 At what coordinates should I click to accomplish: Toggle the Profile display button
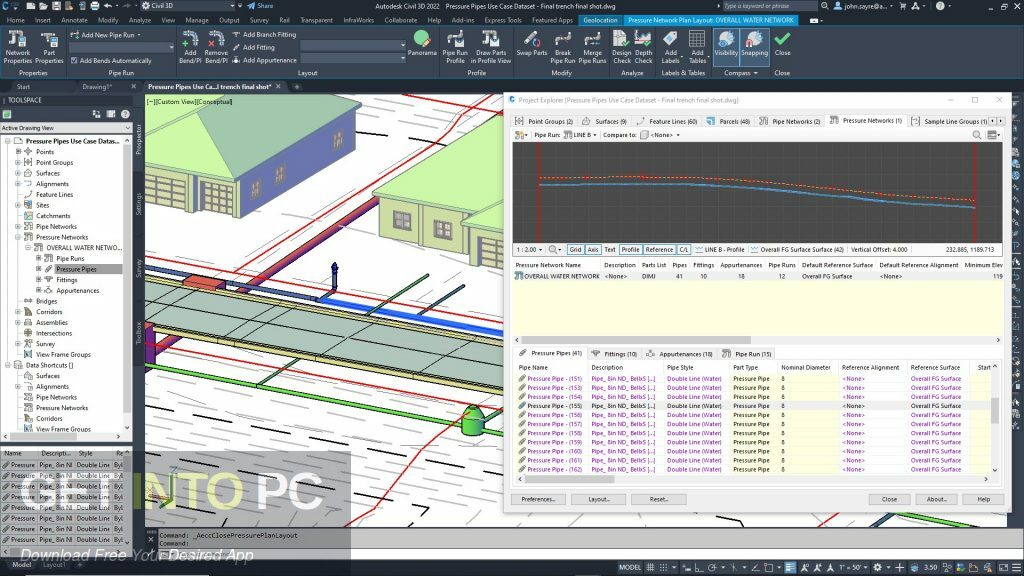pos(630,249)
